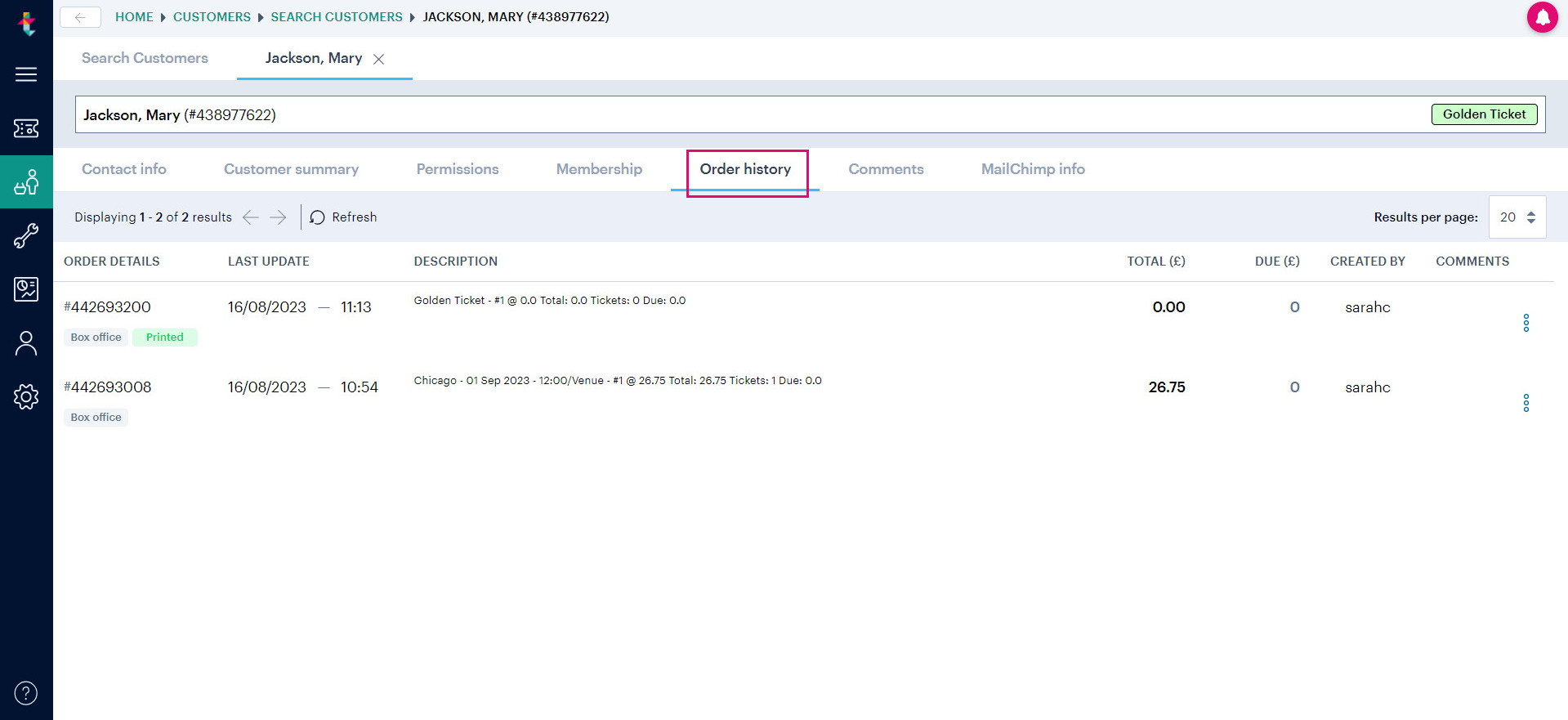Image resolution: width=1568 pixels, height=720 pixels.
Task: Open the Comments tab
Action: pyautogui.click(x=886, y=169)
